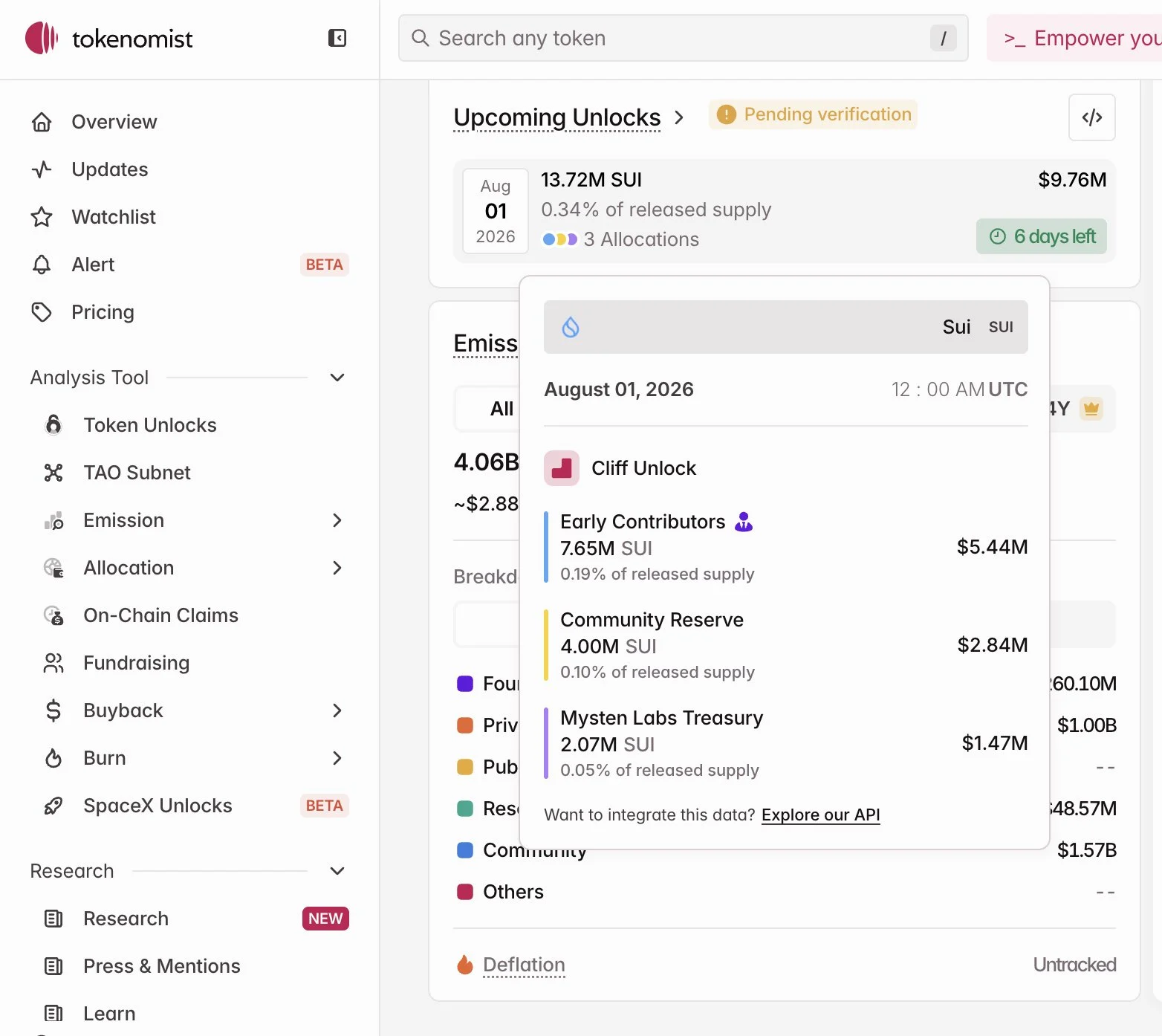
Task: Click the Pricing tag icon
Action: (x=42, y=312)
